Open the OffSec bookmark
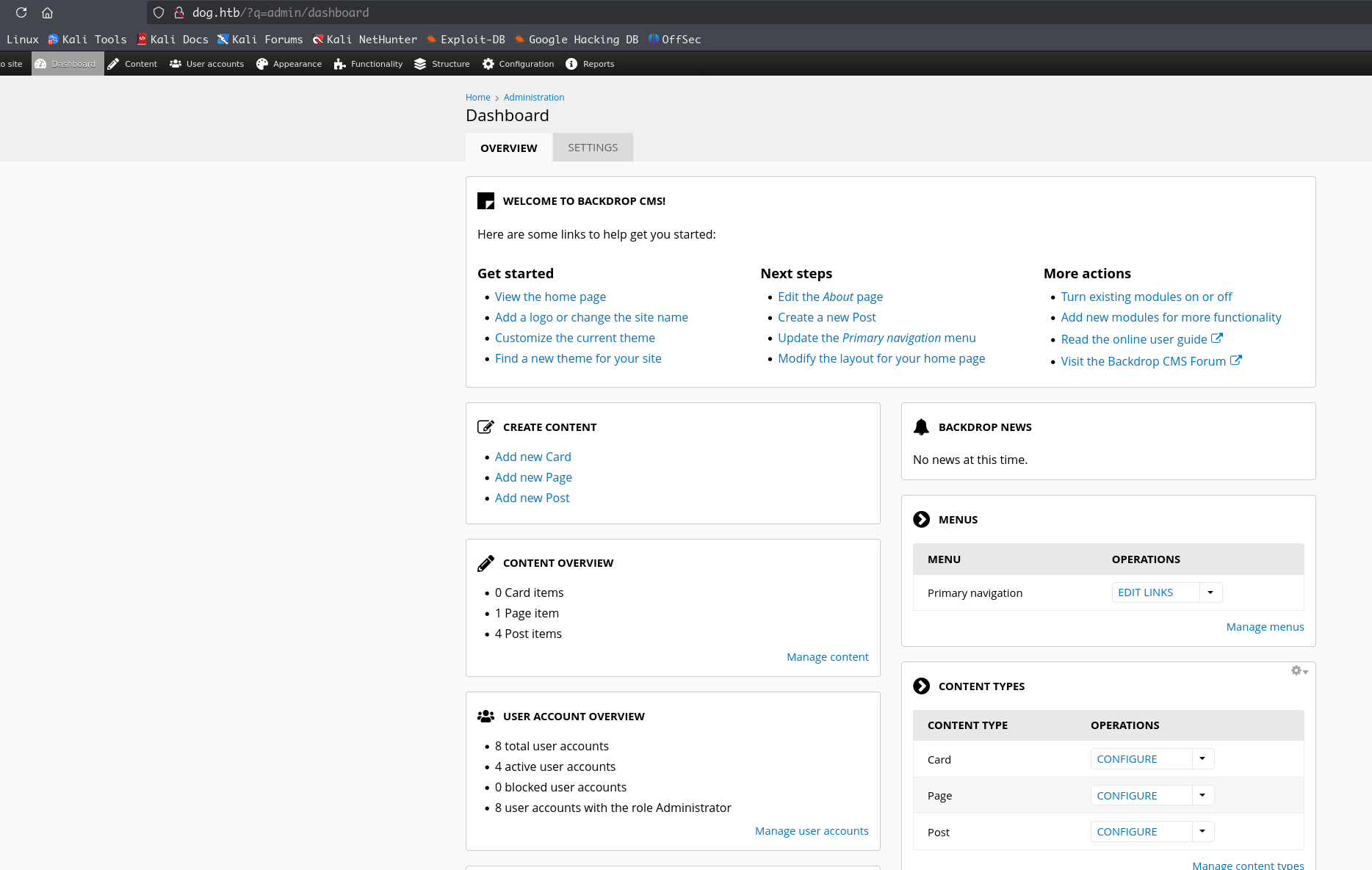This screenshot has width=1372, height=870. click(x=674, y=40)
